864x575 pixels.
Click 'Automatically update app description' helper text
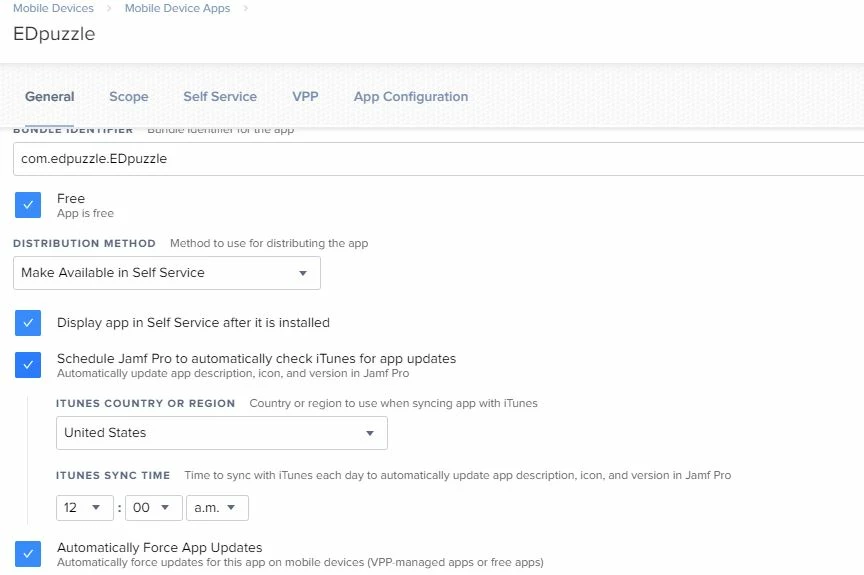tap(233, 373)
